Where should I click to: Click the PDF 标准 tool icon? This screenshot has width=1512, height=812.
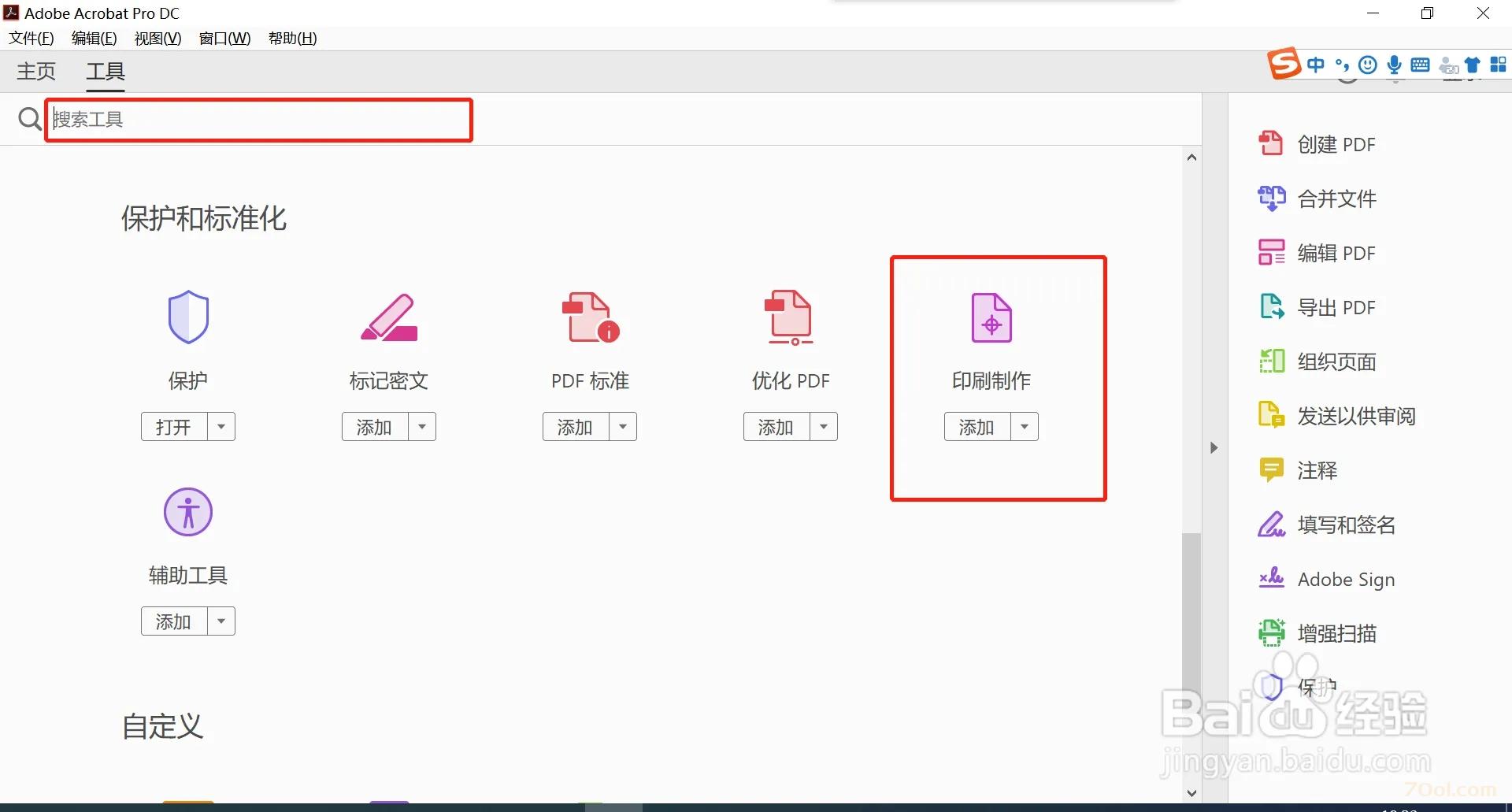click(x=591, y=317)
